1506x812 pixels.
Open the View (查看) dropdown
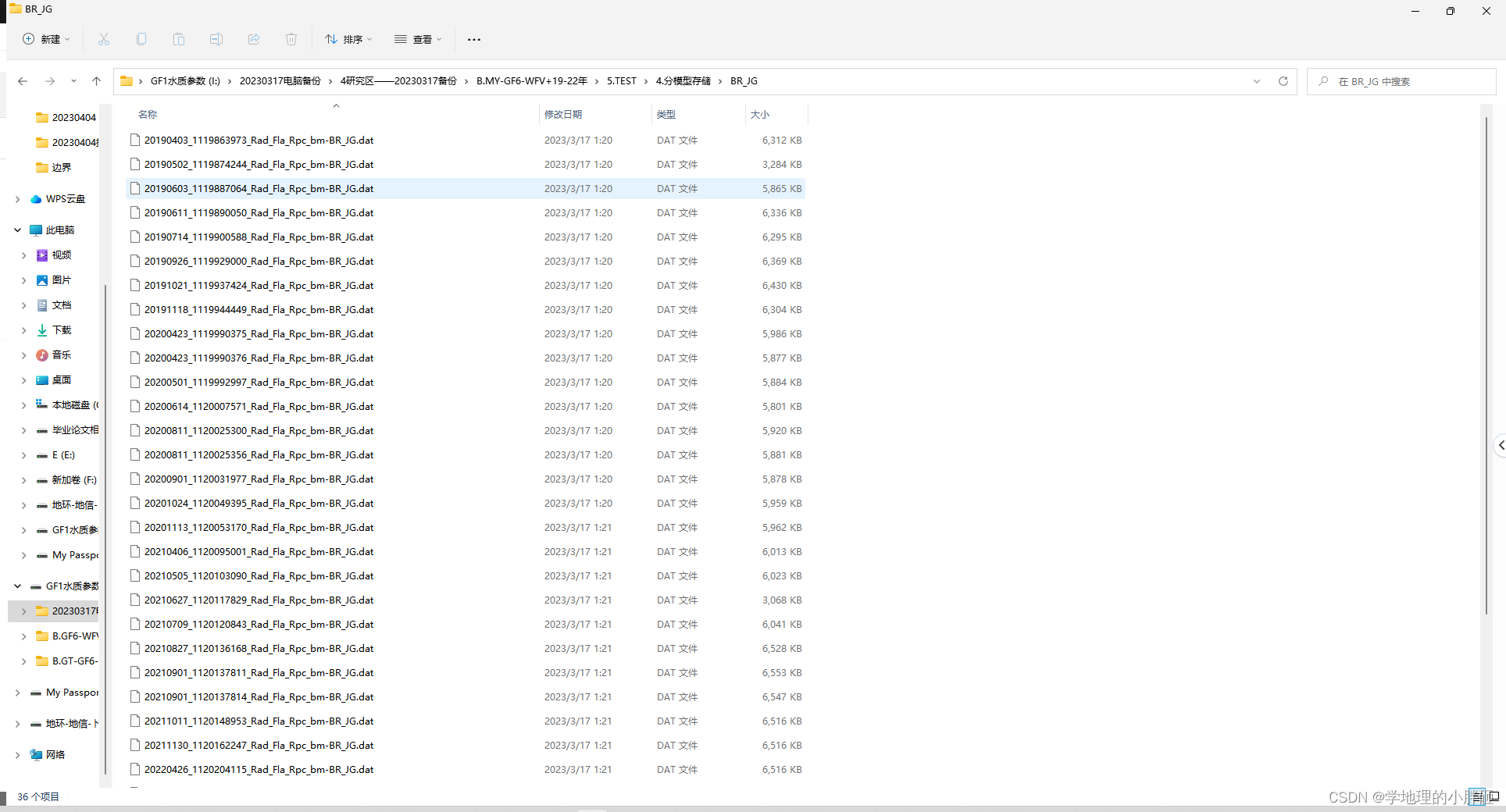point(418,39)
